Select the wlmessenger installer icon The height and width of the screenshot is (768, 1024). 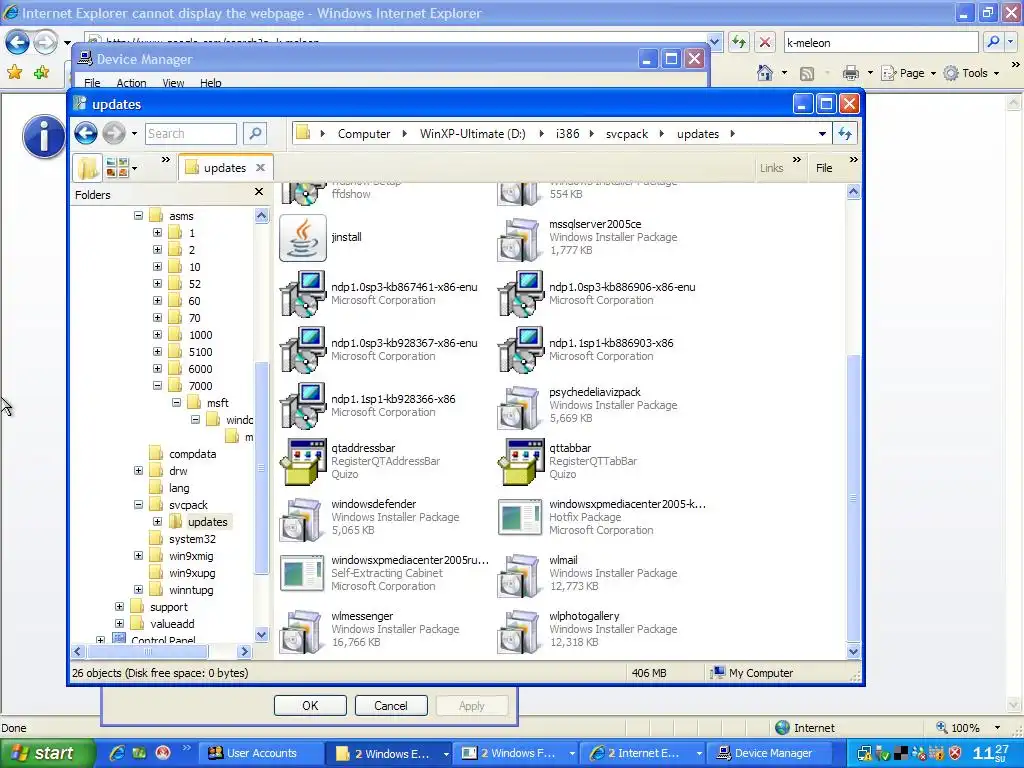(x=302, y=630)
